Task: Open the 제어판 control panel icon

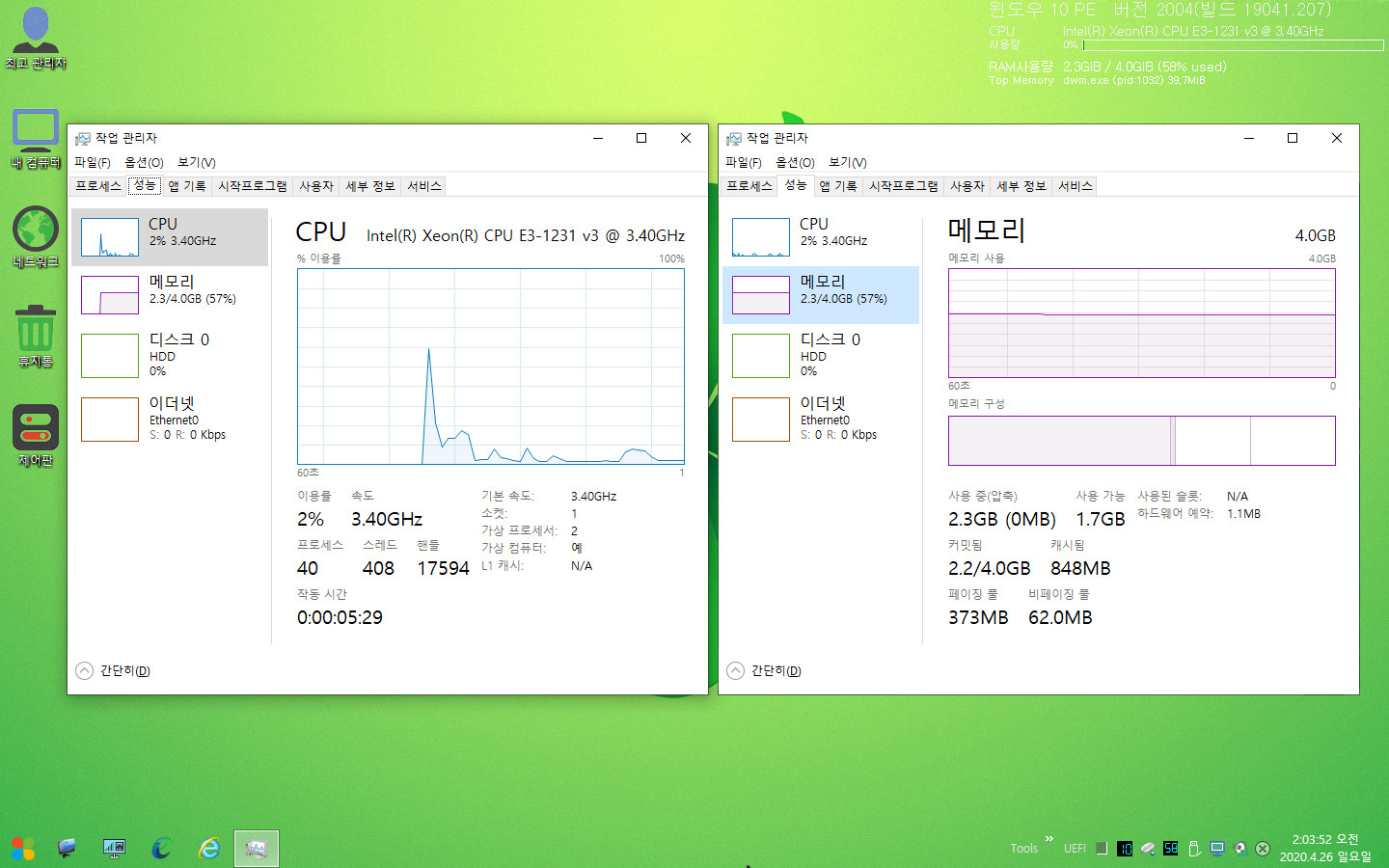Action: 36,435
